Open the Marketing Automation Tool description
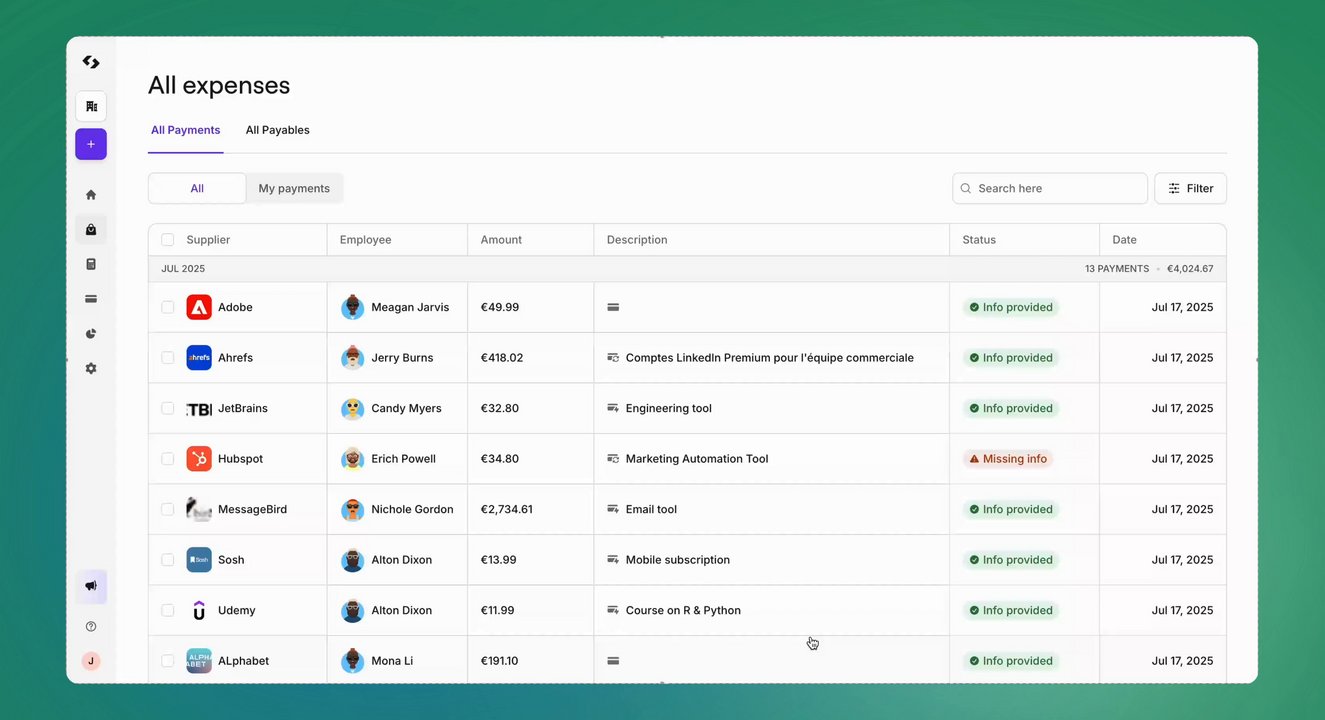Screen dimensions: 1325x720 coord(697,459)
